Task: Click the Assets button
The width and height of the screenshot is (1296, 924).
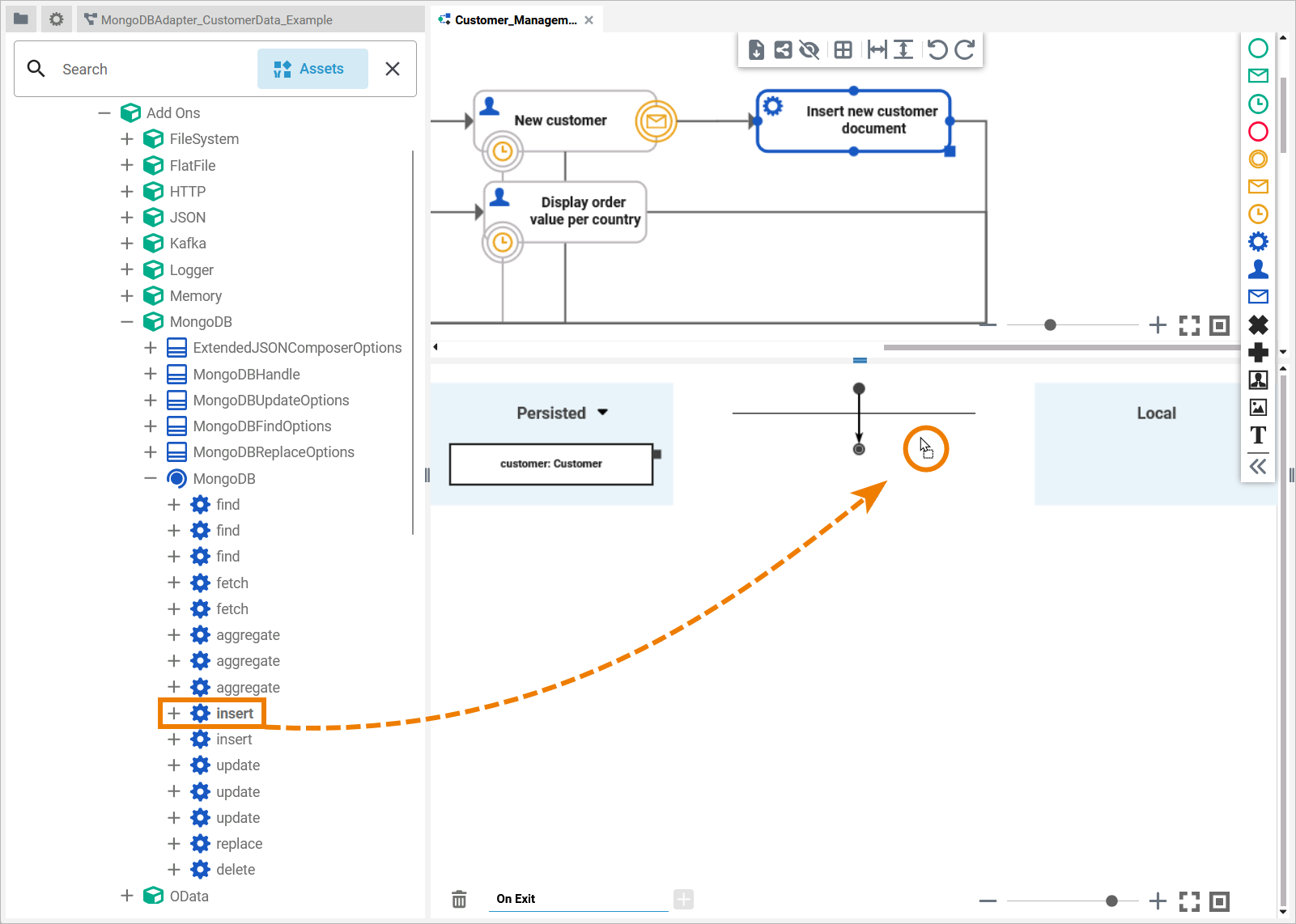Action: pos(312,69)
